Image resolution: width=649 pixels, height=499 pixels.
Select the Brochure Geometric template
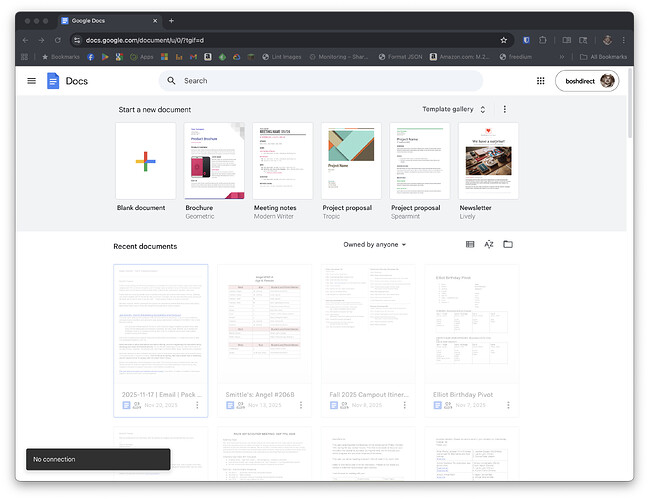pos(214,161)
